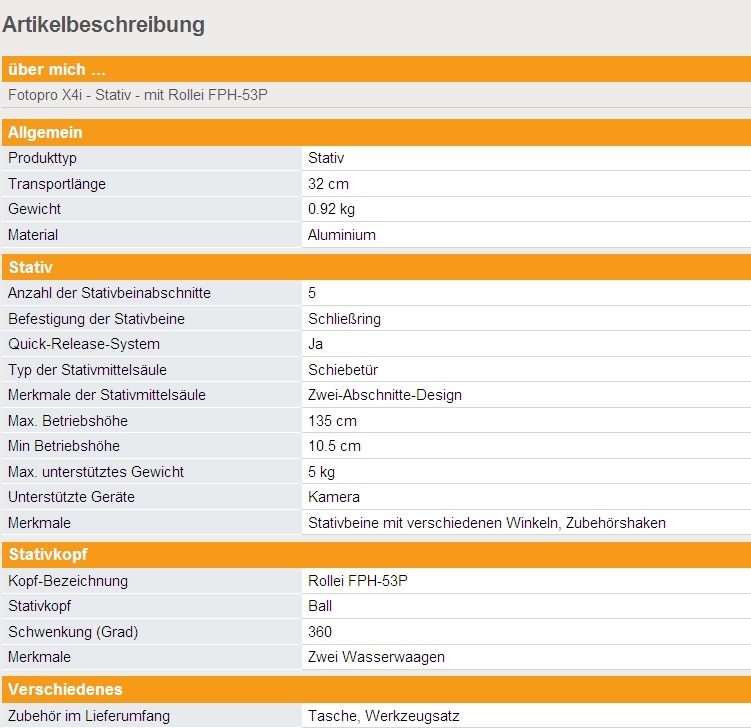This screenshot has height=728, width=751.
Task: Select the Allgemein section header
Action: [x=45, y=132]
